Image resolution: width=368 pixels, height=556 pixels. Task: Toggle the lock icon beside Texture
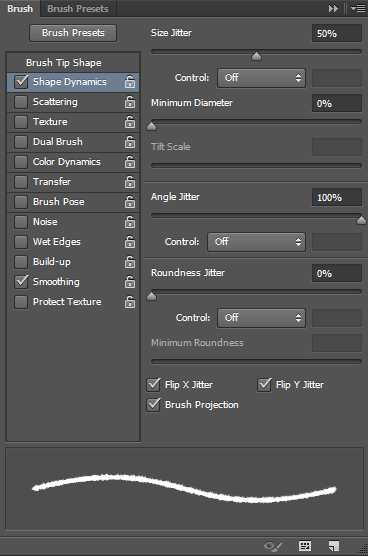130,122
